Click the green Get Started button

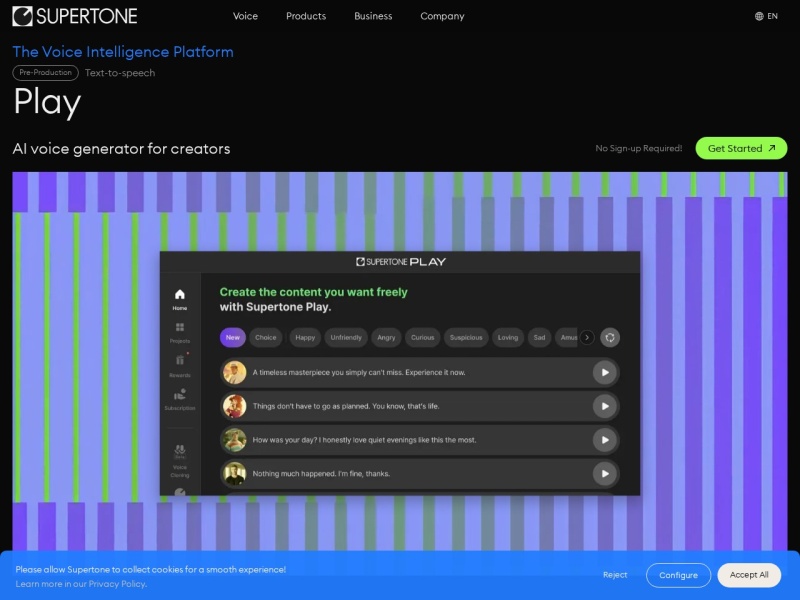(x=741, y=148)
